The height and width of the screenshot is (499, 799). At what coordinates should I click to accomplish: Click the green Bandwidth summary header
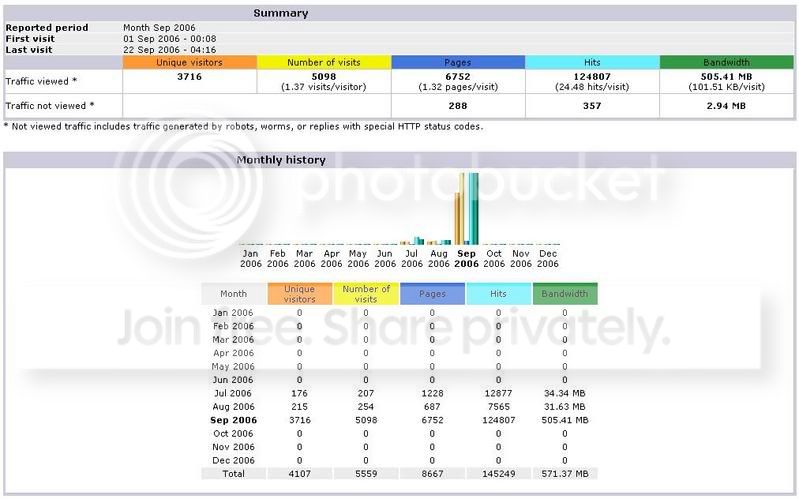[x=726, y=62]
